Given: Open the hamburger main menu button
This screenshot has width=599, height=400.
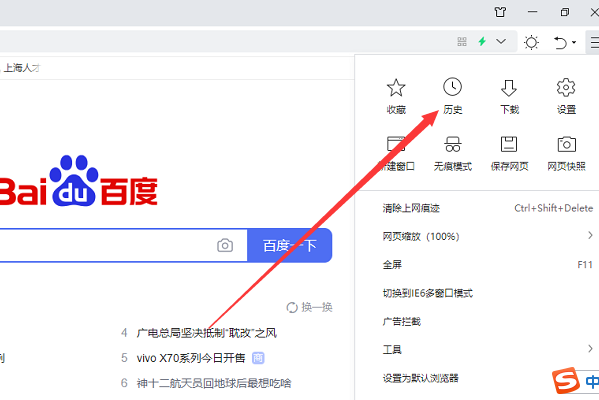Looking at the screenshot, I should click(594, 42).
